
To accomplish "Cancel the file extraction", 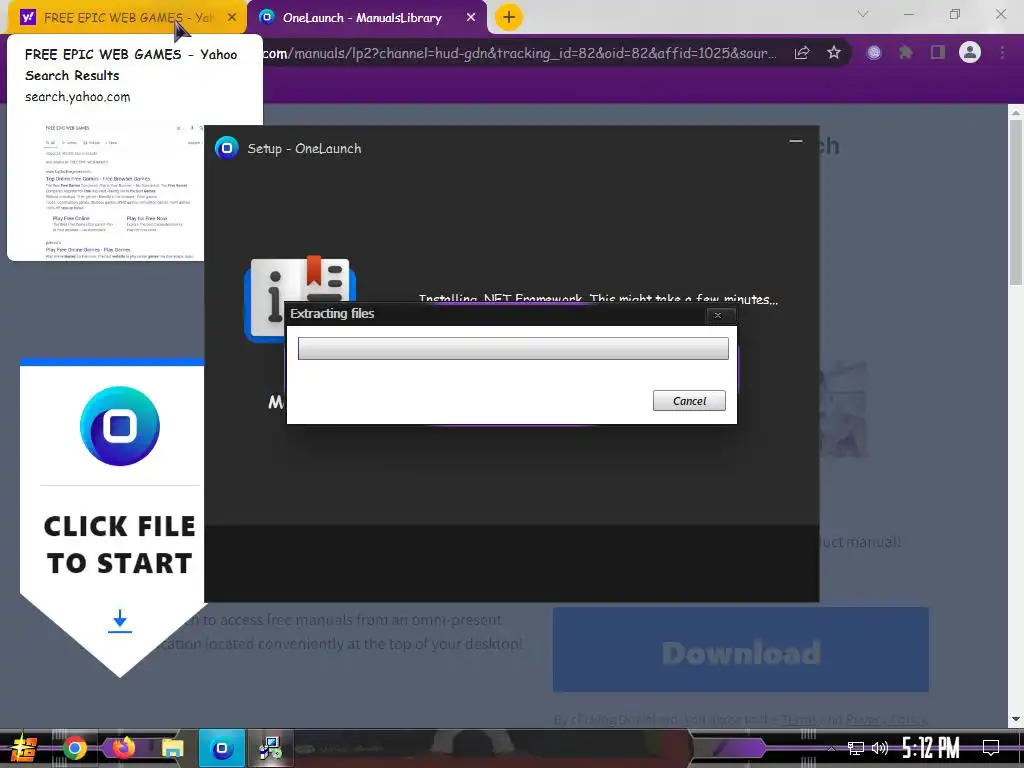I will point(689,401).
